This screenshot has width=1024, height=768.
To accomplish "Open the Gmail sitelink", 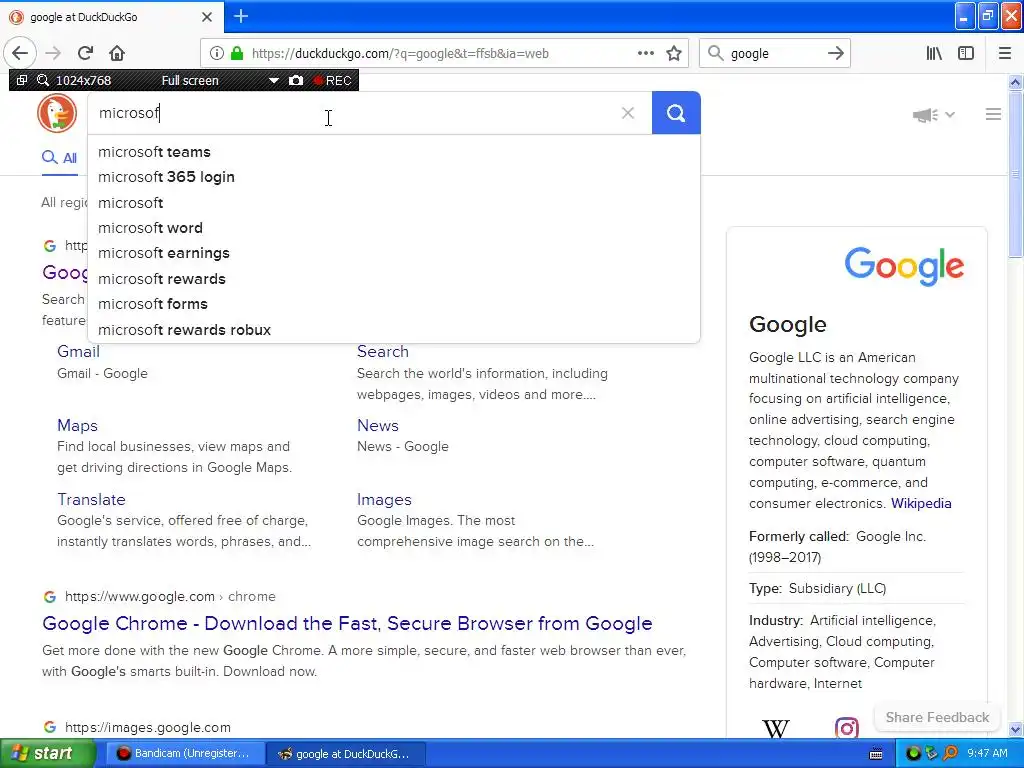I will 78,351.
